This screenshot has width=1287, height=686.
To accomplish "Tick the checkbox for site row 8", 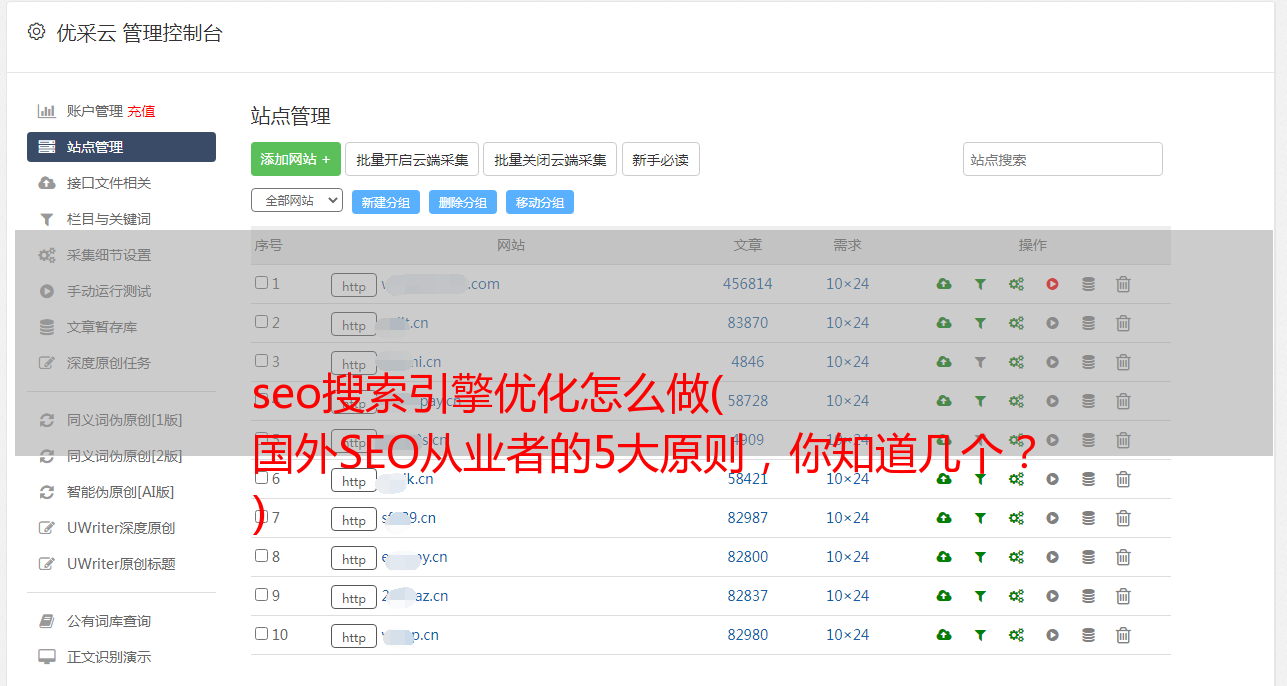I will 261,556.
